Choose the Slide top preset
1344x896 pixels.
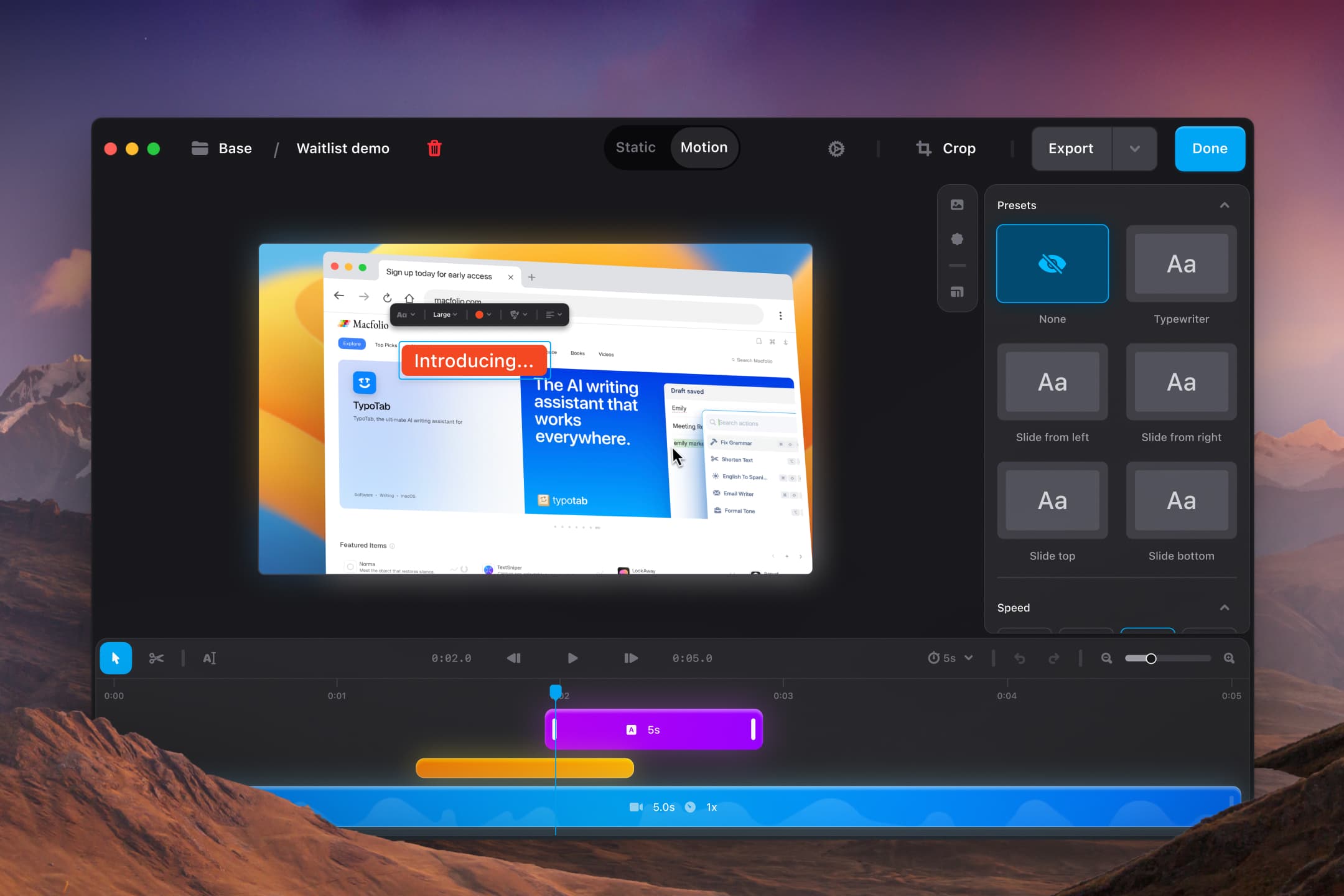(1052, 500)
